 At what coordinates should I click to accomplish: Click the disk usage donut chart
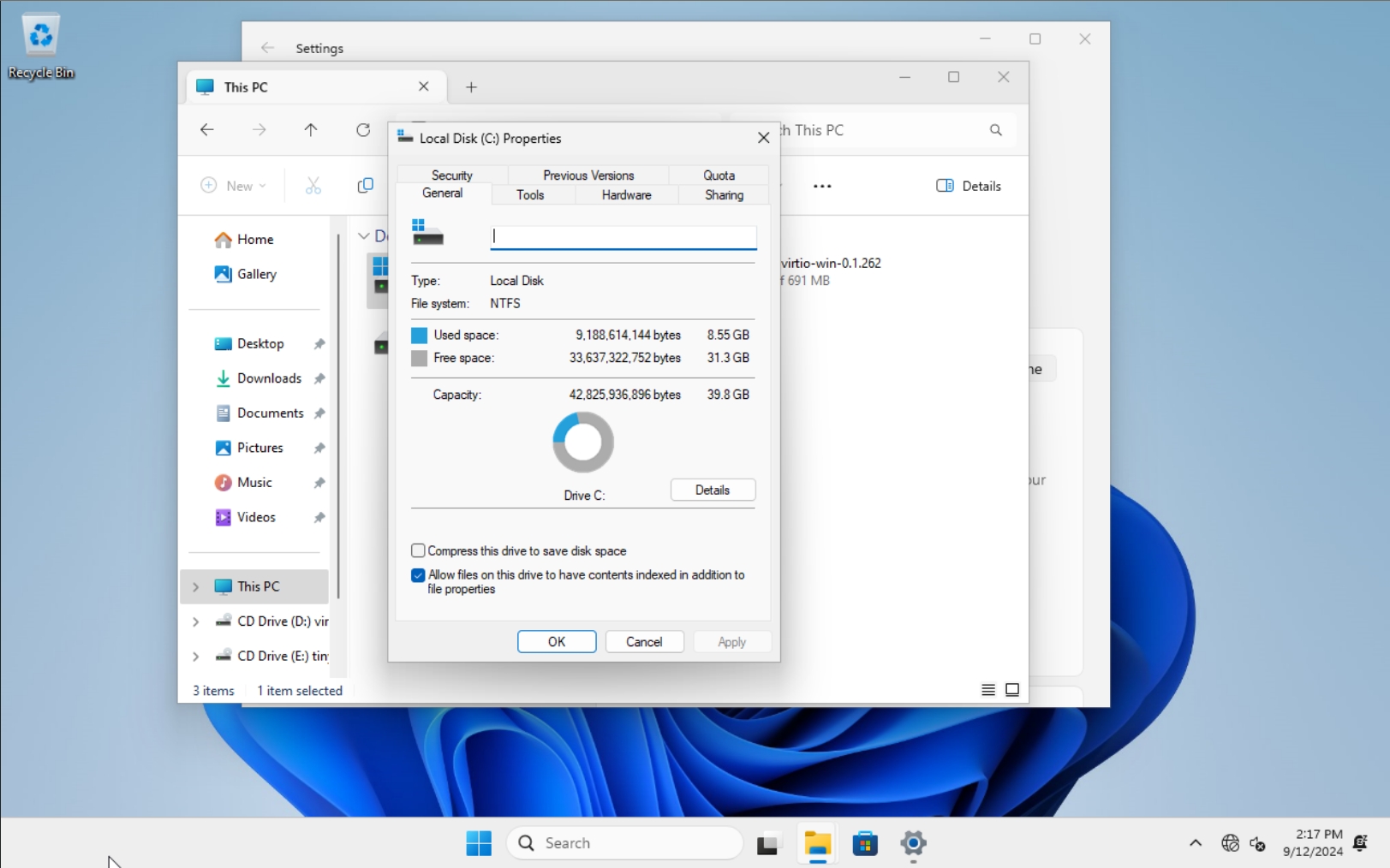[x=583, y=443]
